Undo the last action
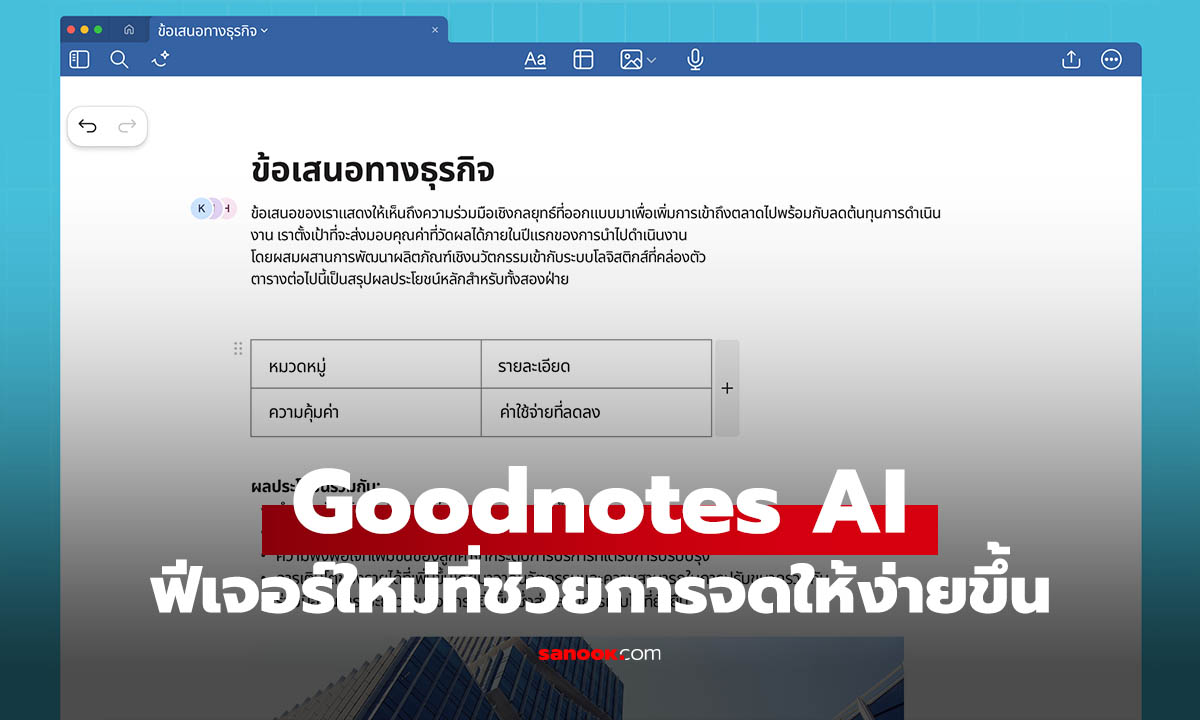1200x720 pixels. point(88,126)
